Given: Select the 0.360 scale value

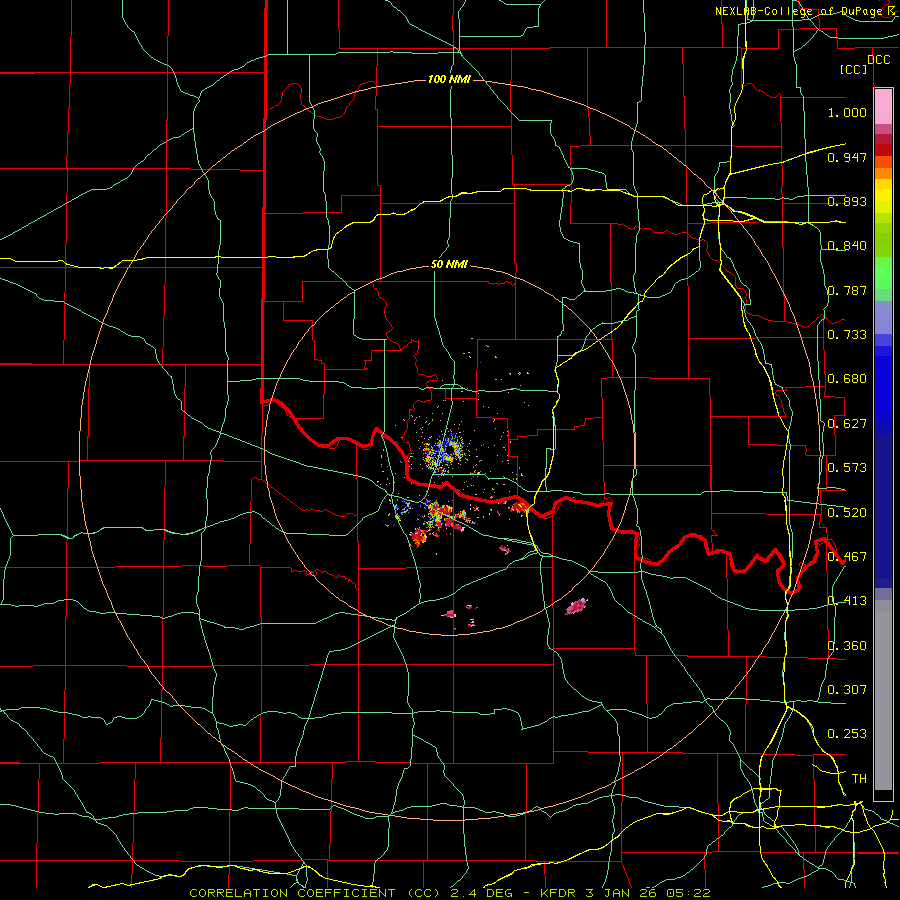Looking at the screenshot, I should pos(847,645).
